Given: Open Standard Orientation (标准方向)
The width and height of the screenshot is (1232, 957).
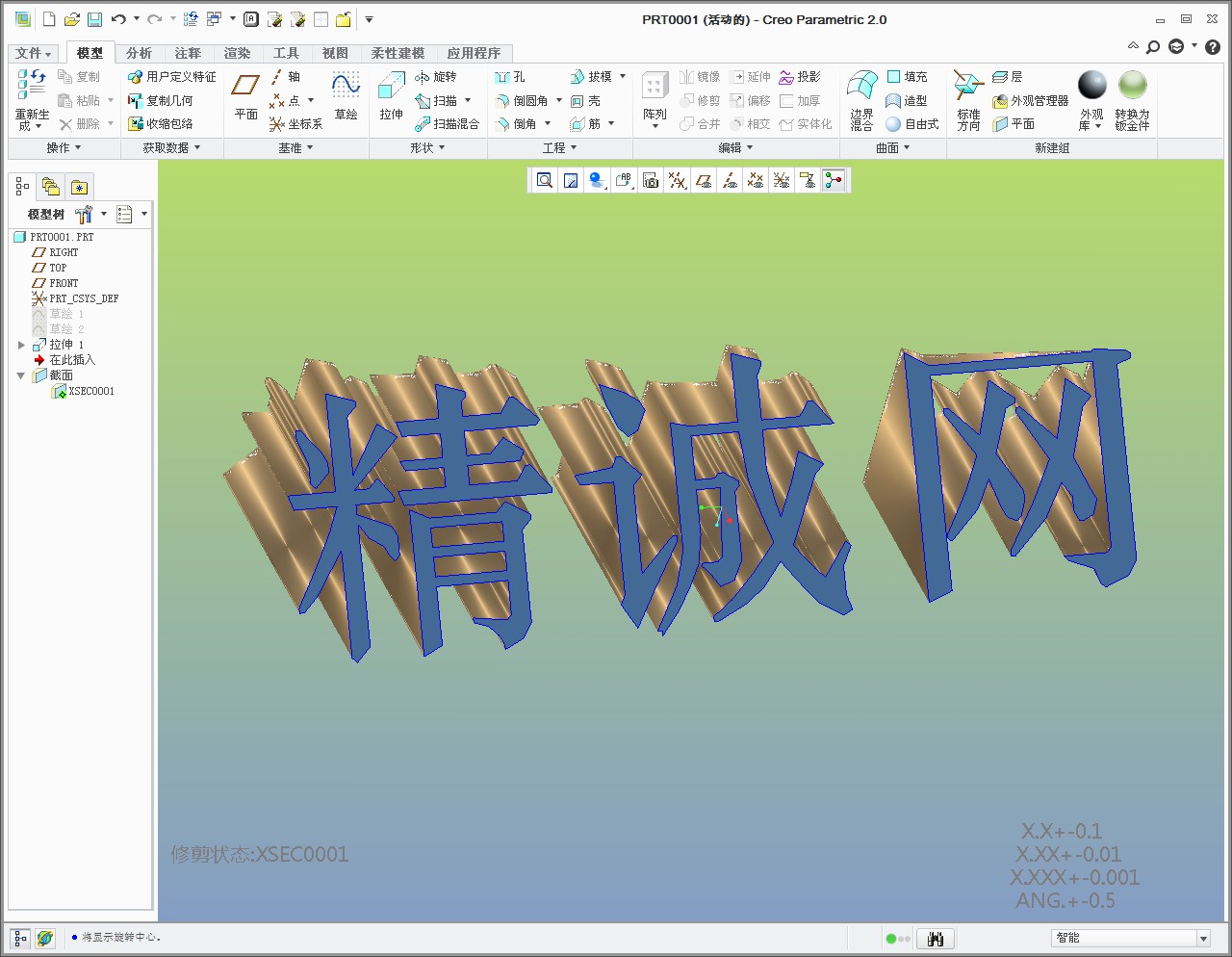Looking at the screenshot, I should click(968, 99).
